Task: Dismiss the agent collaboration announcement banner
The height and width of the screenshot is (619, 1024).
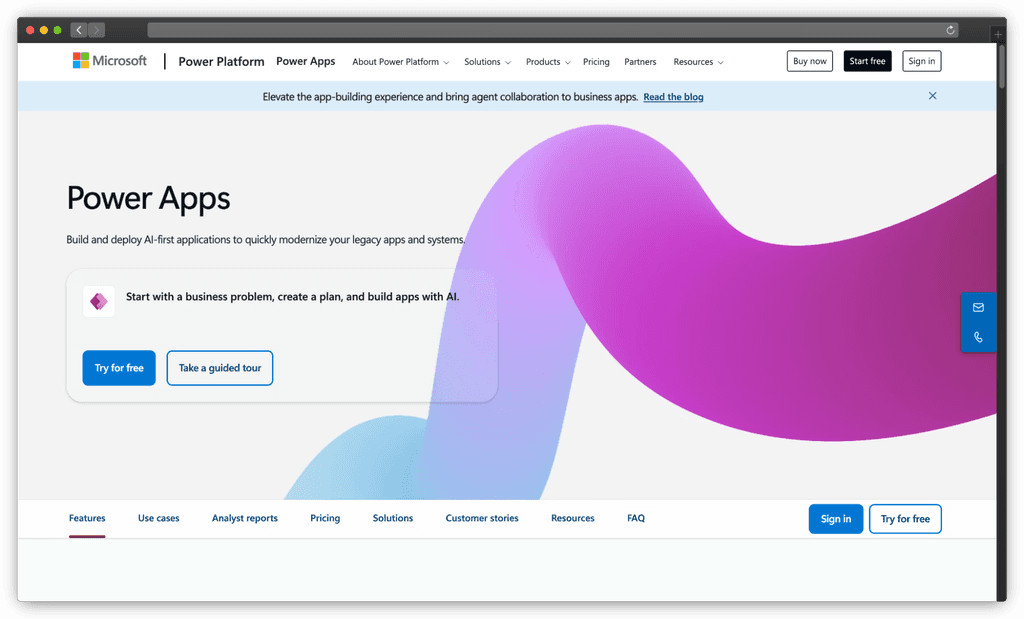Action: pos(932,95)
